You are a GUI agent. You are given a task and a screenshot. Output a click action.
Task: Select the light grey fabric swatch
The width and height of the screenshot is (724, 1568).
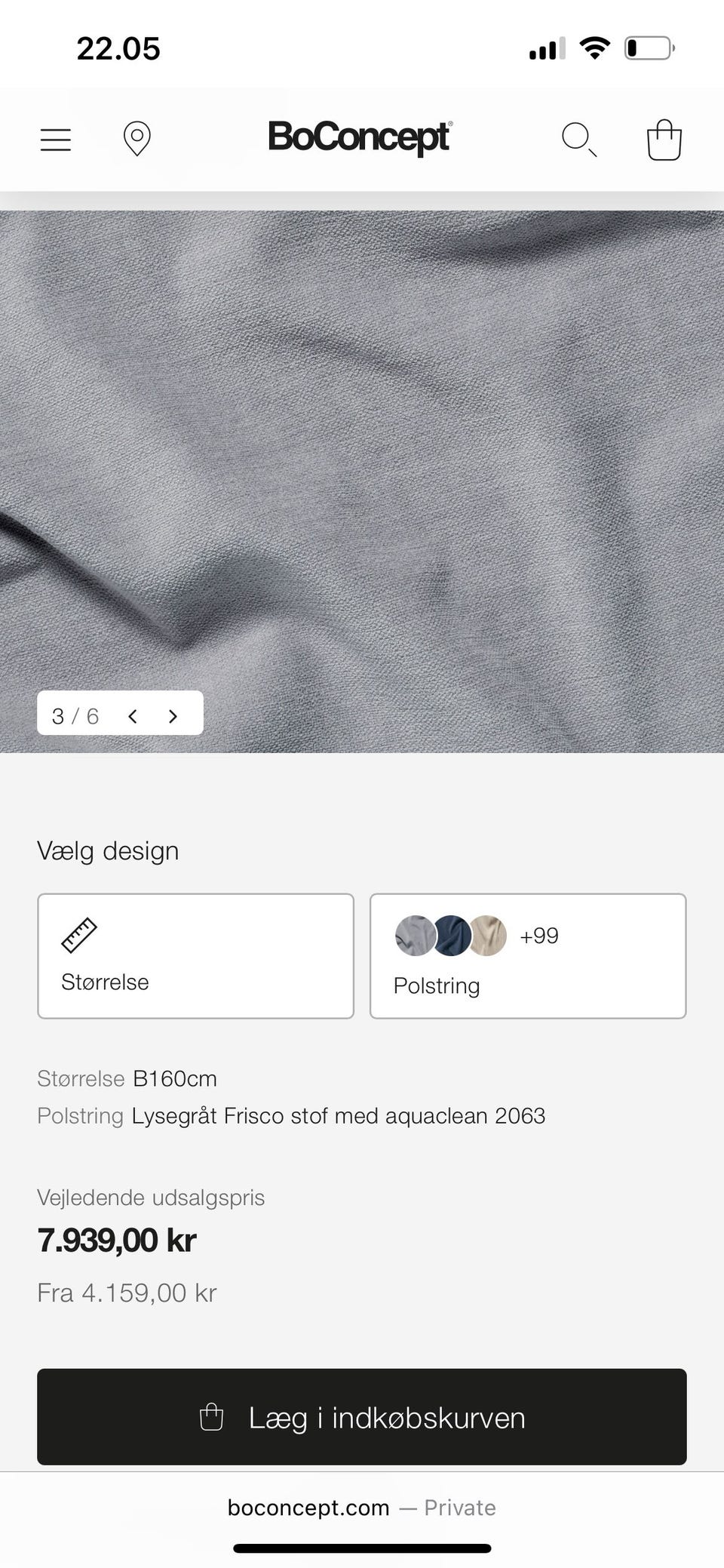click(415, 936)
